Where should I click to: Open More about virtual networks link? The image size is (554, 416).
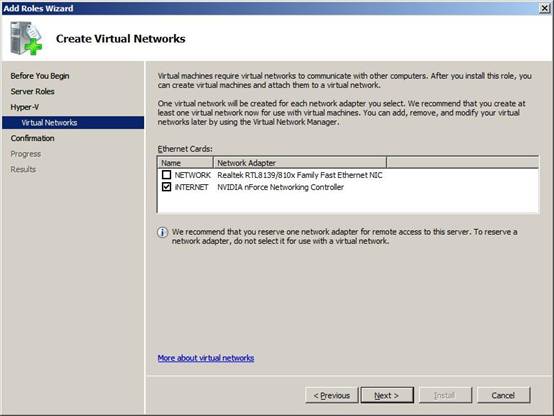[x=206, y=358]
